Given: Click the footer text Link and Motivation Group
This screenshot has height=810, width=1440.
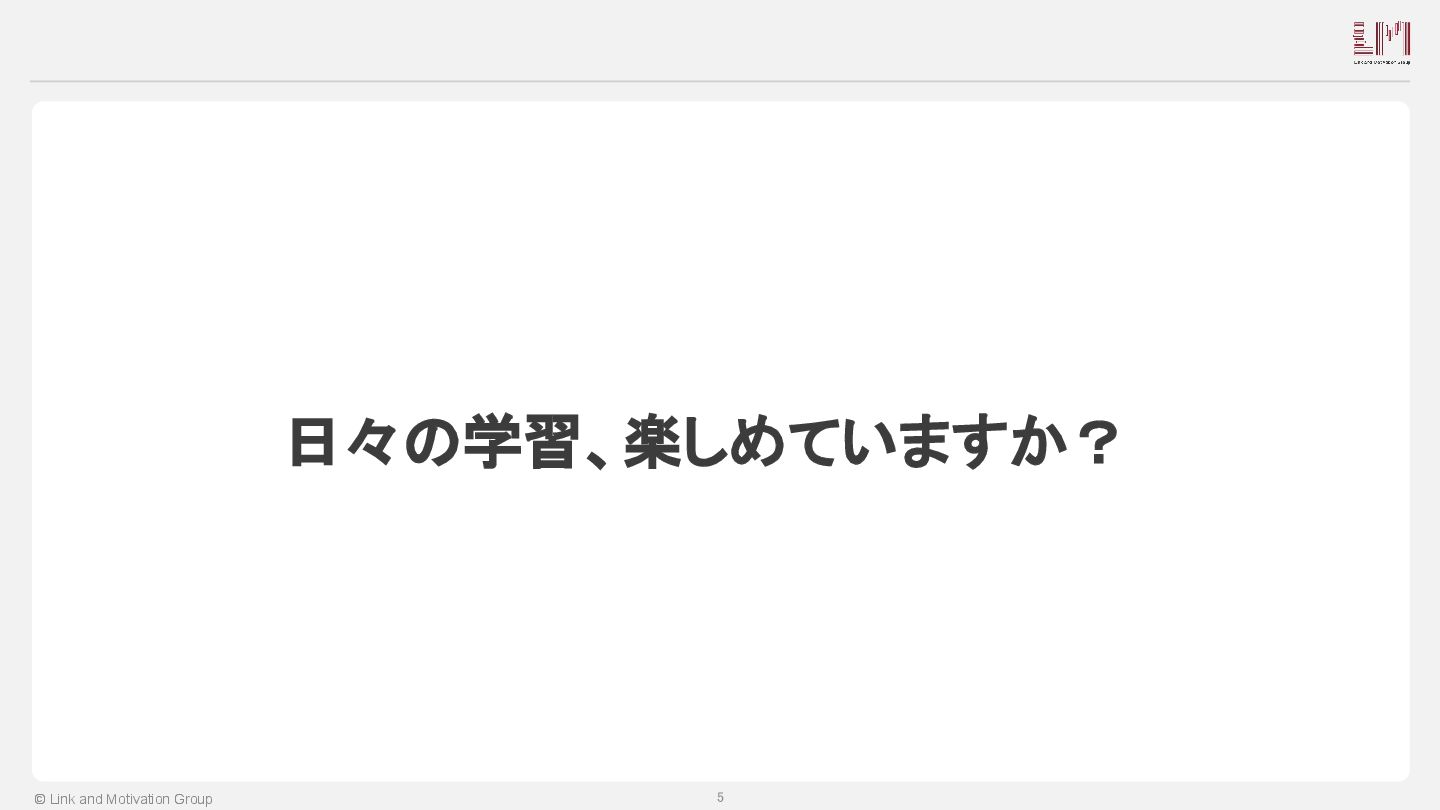Looking at the screenshot, I should (131, 799).
